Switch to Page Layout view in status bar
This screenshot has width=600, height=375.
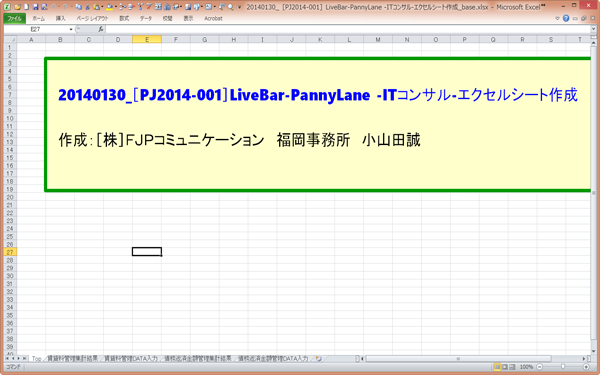tap(505, 367)
